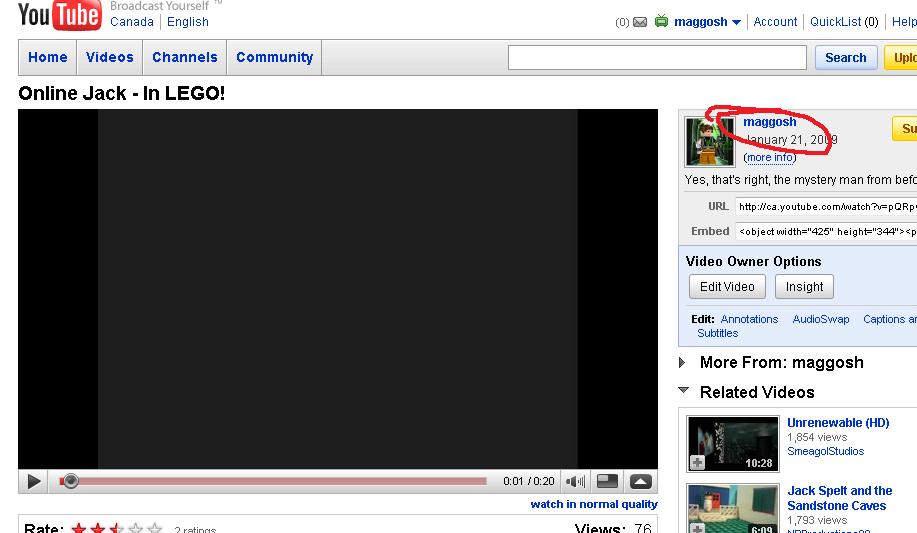Screen dimensions: 917x533
Task: Expand the More From: maggosh section
Action: [x=682, y=362]
